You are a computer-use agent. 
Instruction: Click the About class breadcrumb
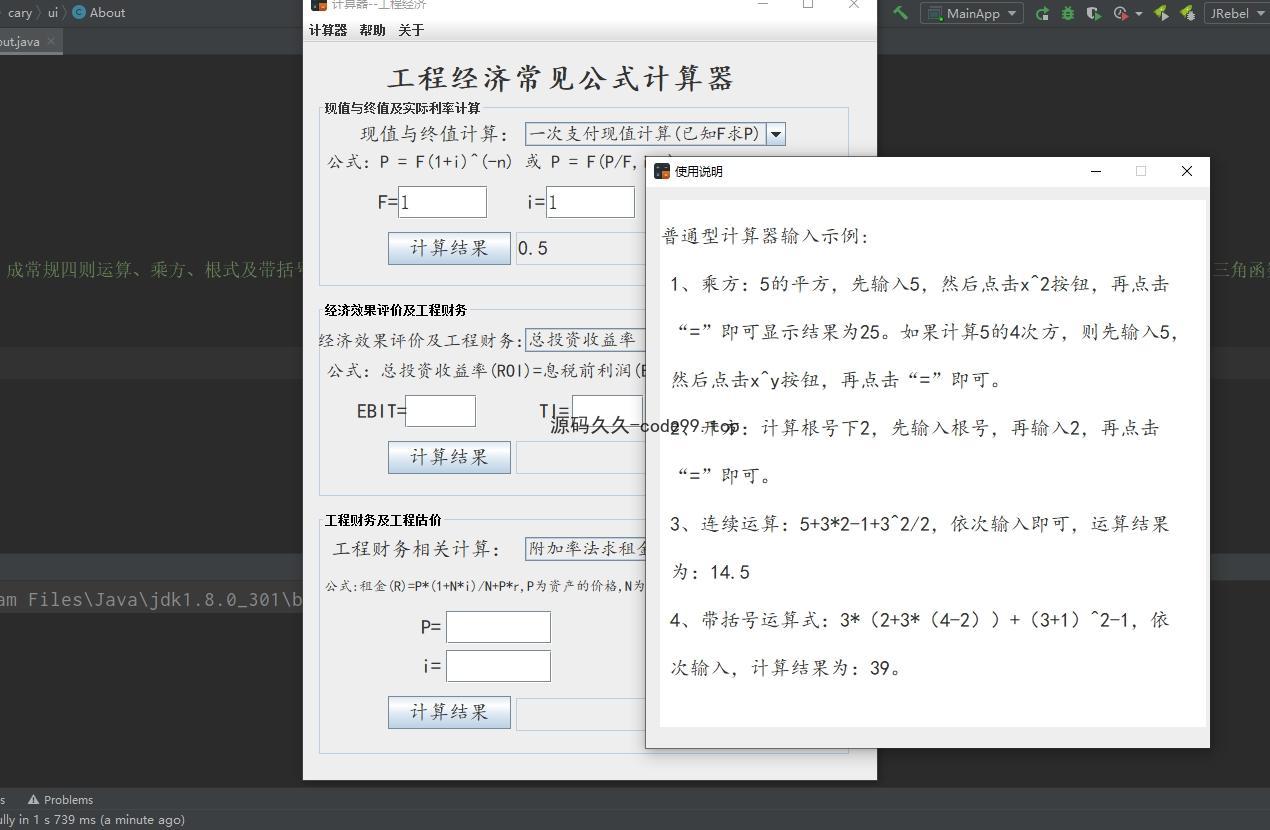click(x=98, y=13)
